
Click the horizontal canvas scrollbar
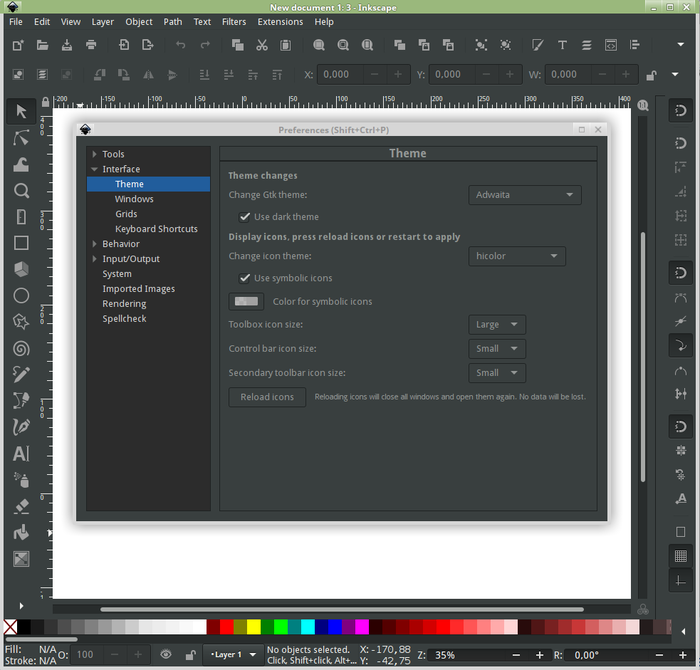coord(342,609)
